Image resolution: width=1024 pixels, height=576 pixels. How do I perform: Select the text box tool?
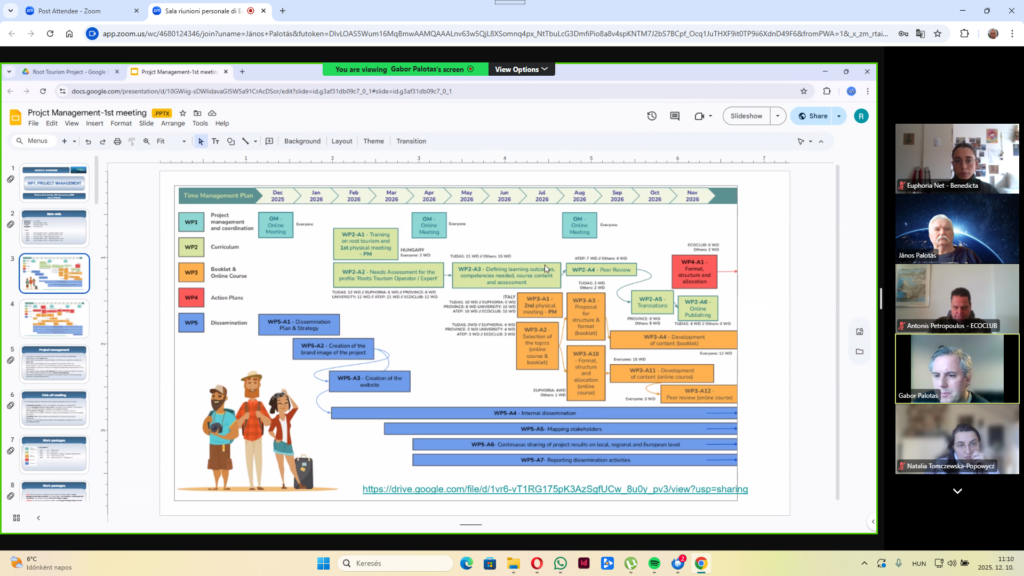click(x=215, y=141)
